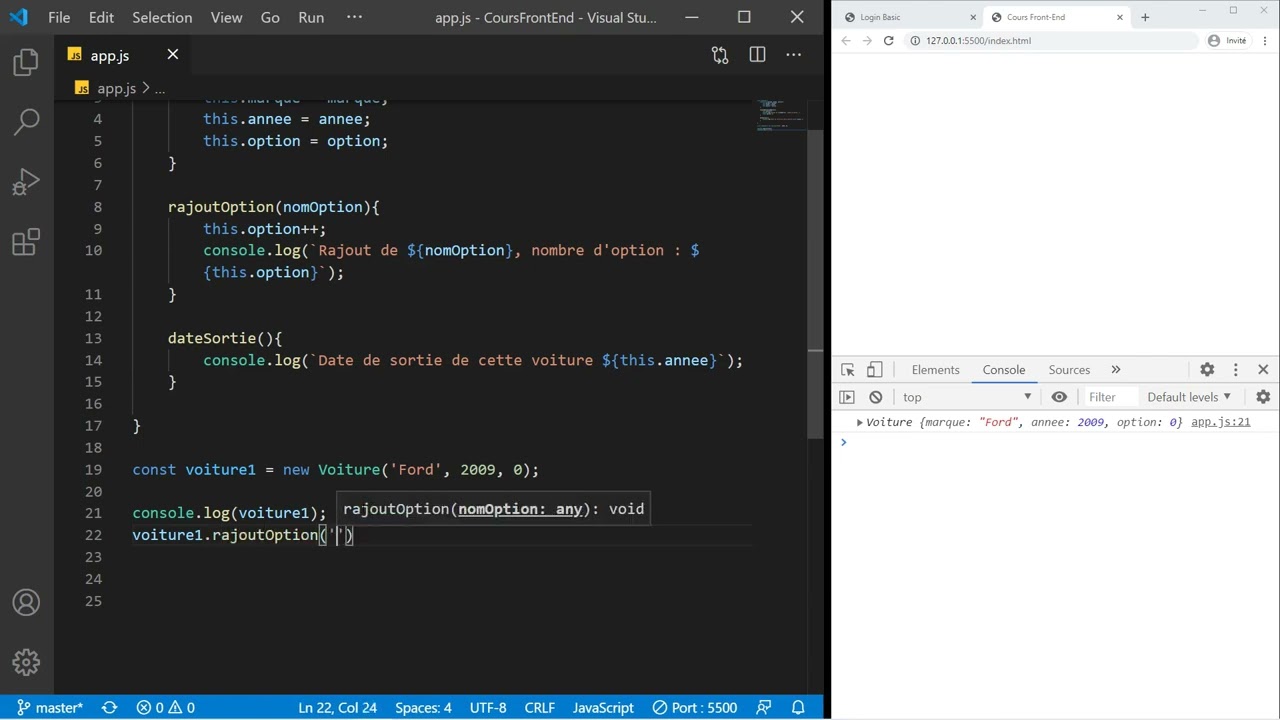Reload the page in Chrome
Viewport: 1280px width, 720px height.
(888, 41)
